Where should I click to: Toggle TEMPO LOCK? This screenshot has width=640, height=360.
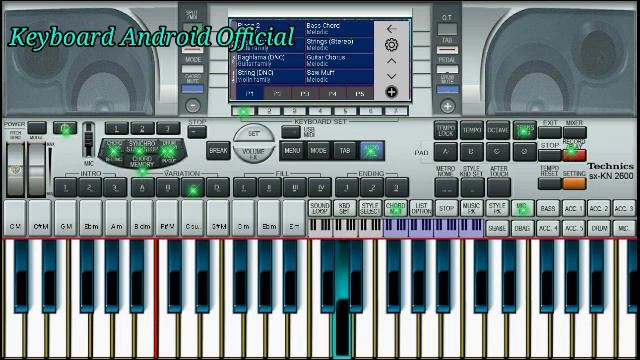tap(445, 131)
